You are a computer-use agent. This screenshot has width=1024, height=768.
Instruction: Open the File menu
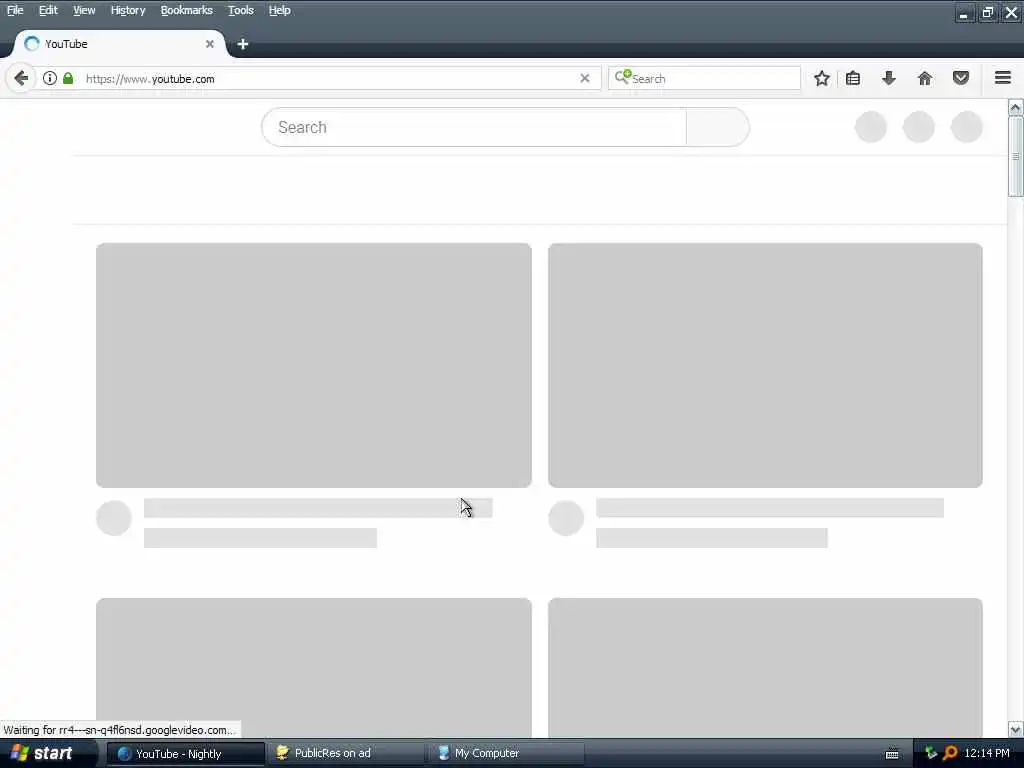tap(15, 10)
